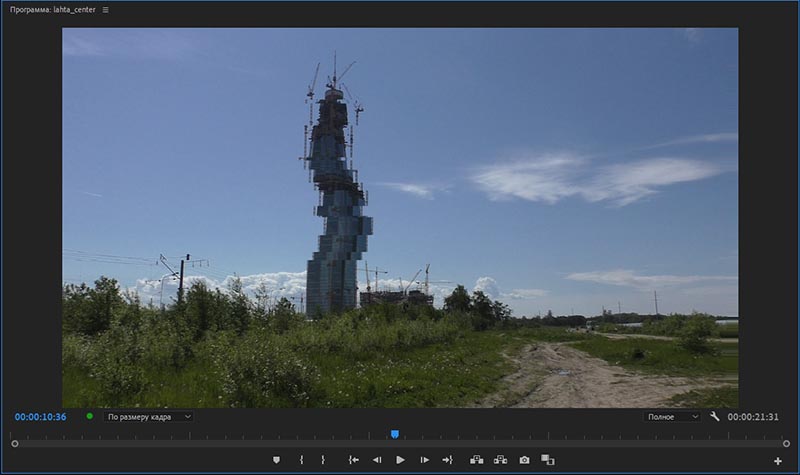Set the Mark In point

point(302,460)
